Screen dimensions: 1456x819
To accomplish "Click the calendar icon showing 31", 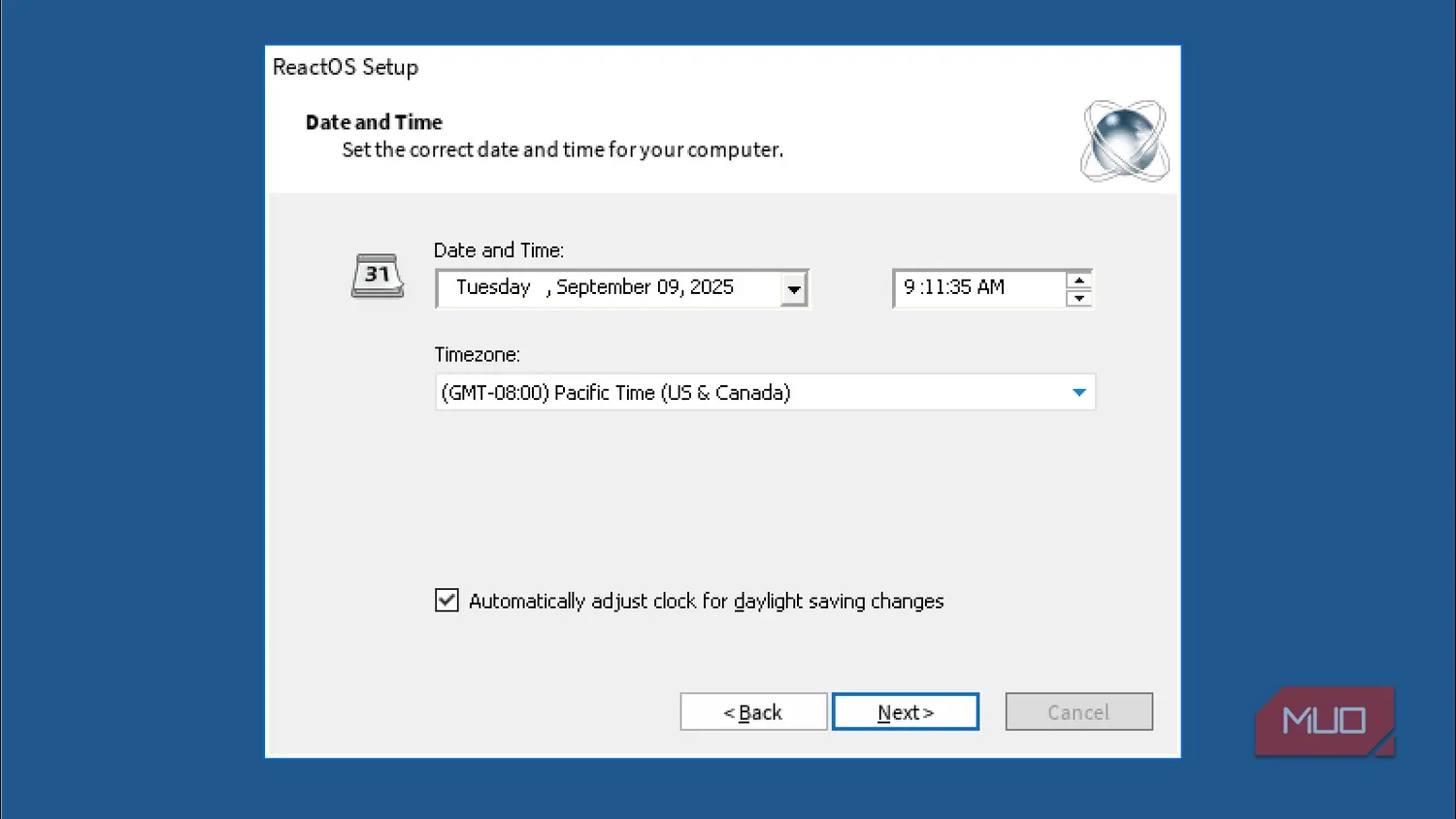I will pyautogui.click(x=377, y=276).
